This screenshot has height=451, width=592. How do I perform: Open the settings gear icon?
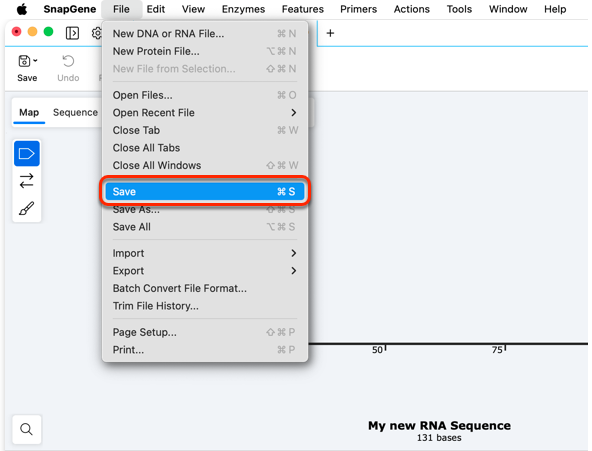(97, 33)
